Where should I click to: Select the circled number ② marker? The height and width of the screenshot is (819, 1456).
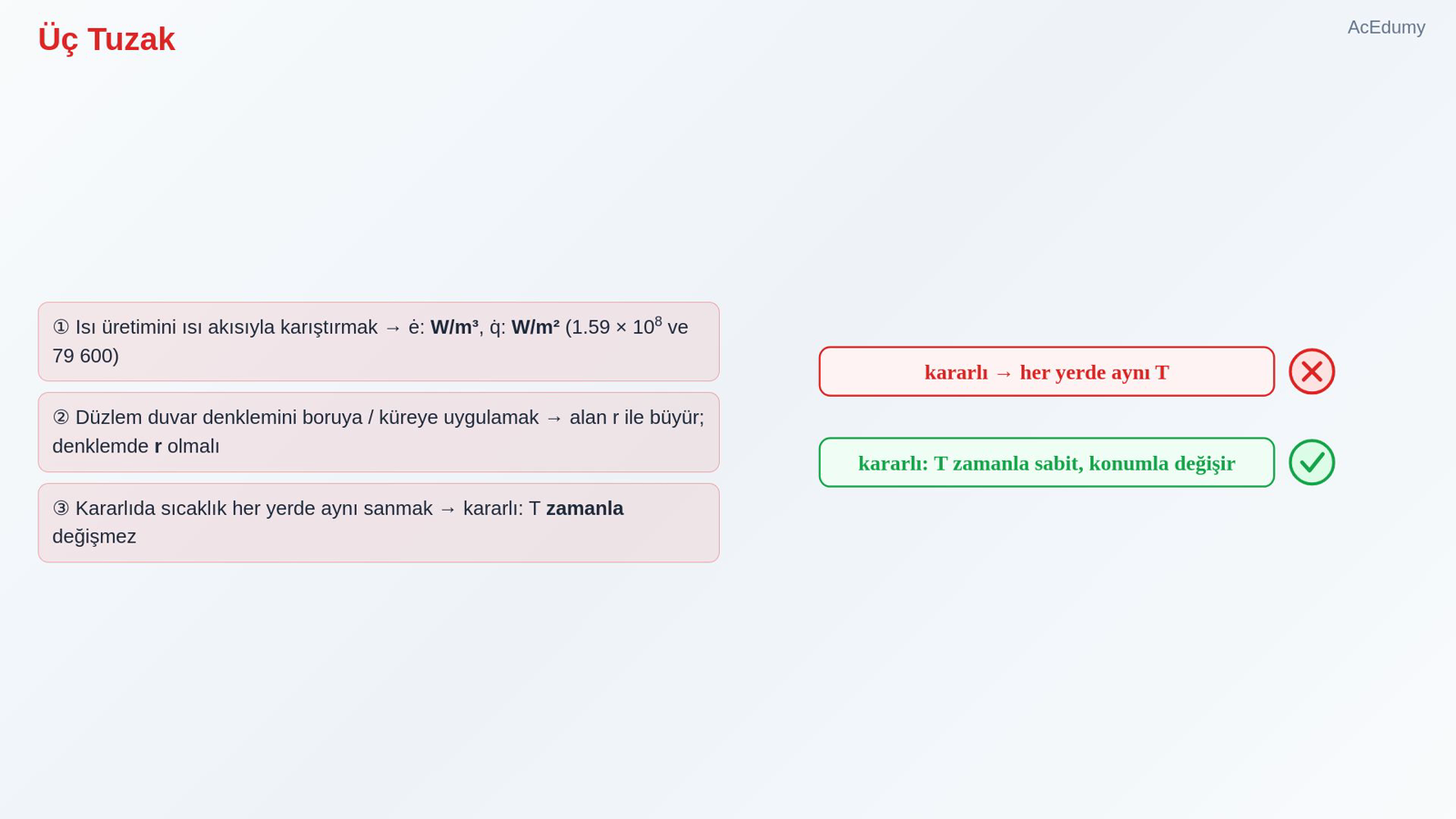pyautogui.click(x=61, y=418)
